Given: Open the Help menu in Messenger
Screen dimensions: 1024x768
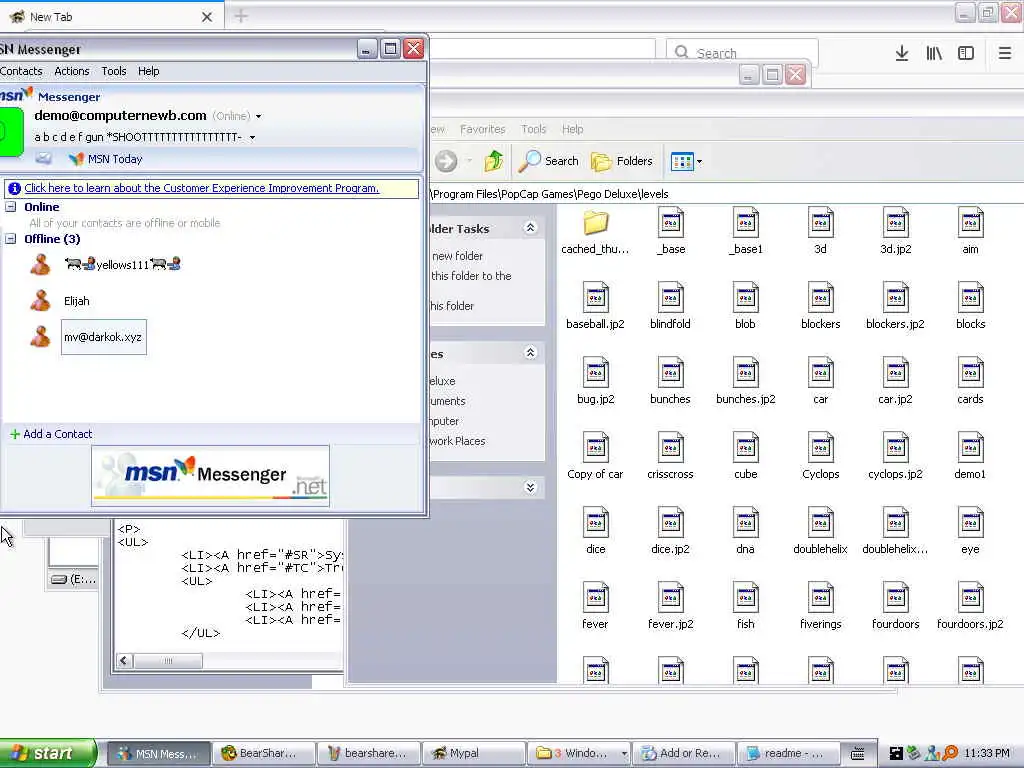Looking at the screenshot, I should pos(148,71).
